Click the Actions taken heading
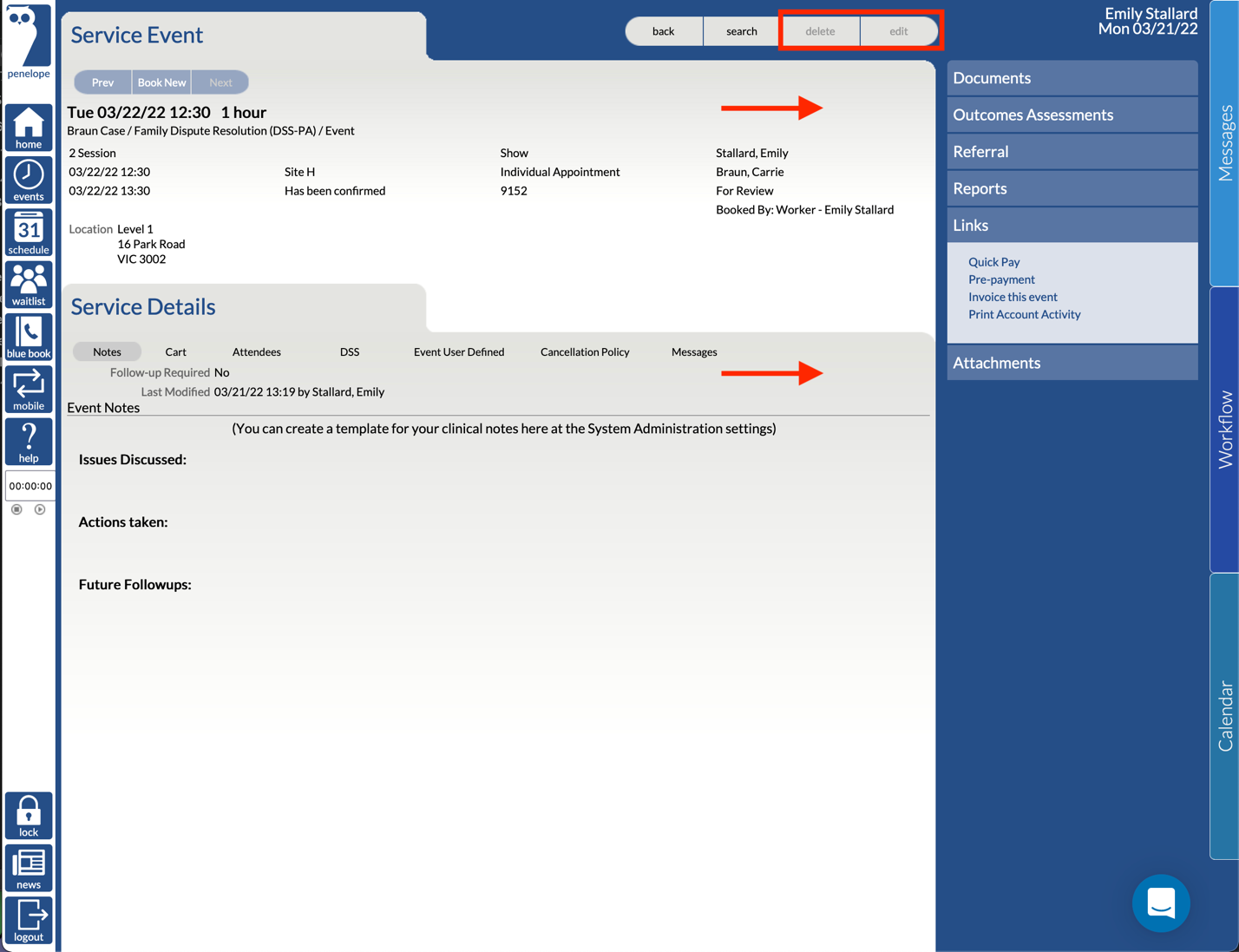This screenshot has height=952, width=1239. pos(123,522)
